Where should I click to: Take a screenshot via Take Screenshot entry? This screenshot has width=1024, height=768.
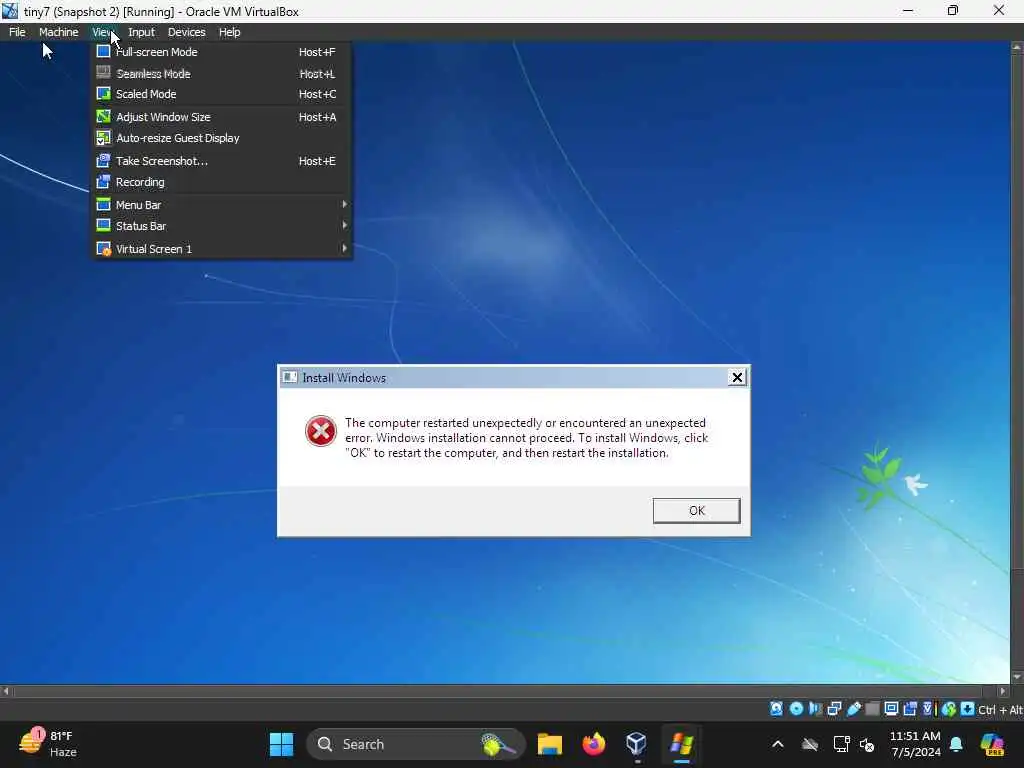pyautogui.click(x=221, y=161)
